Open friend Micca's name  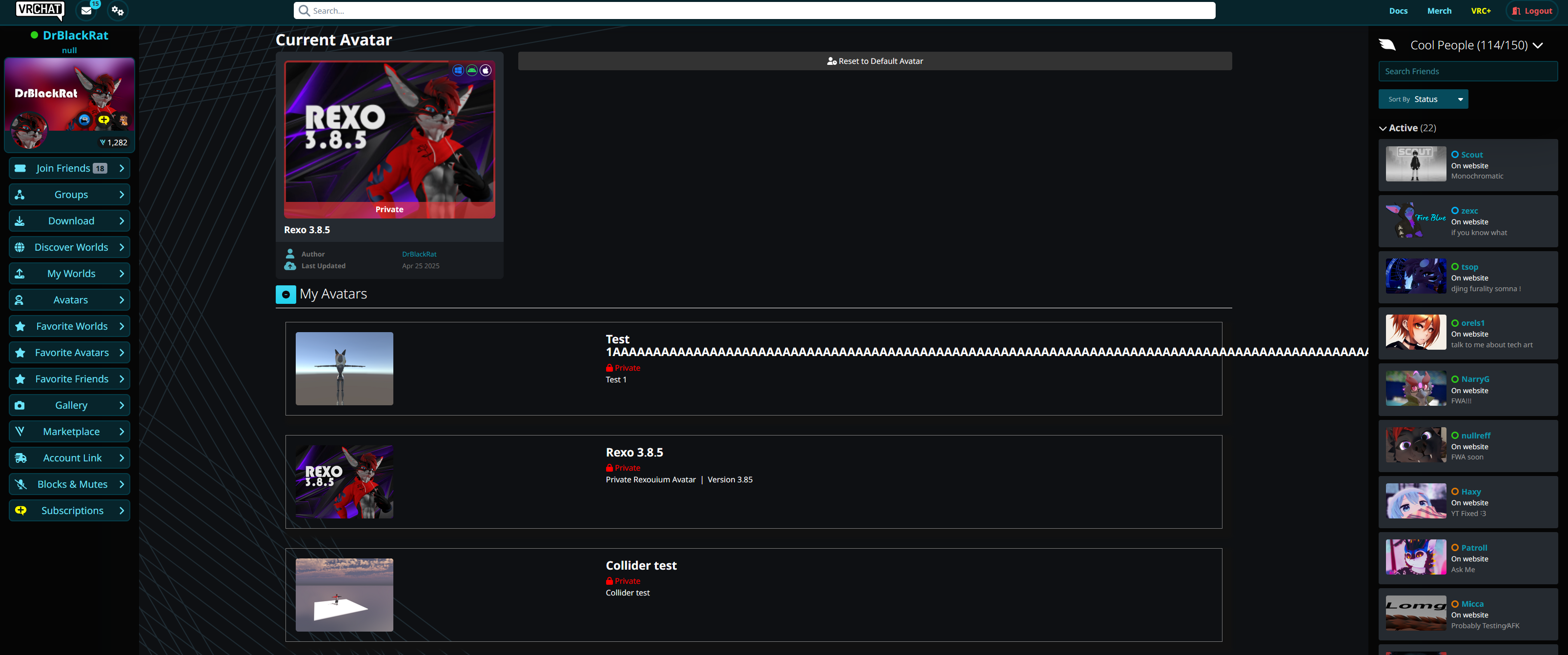pos(1472,604)
